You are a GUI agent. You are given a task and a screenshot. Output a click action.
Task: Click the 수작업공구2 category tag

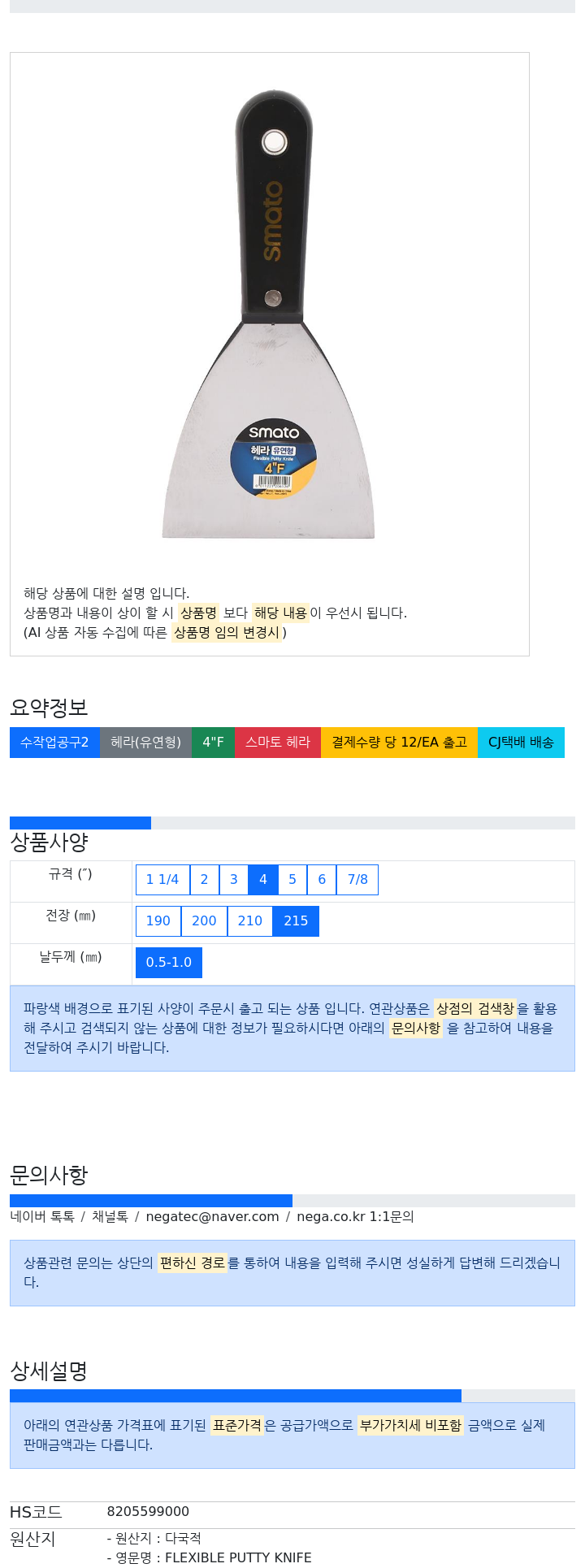(54, 742)
